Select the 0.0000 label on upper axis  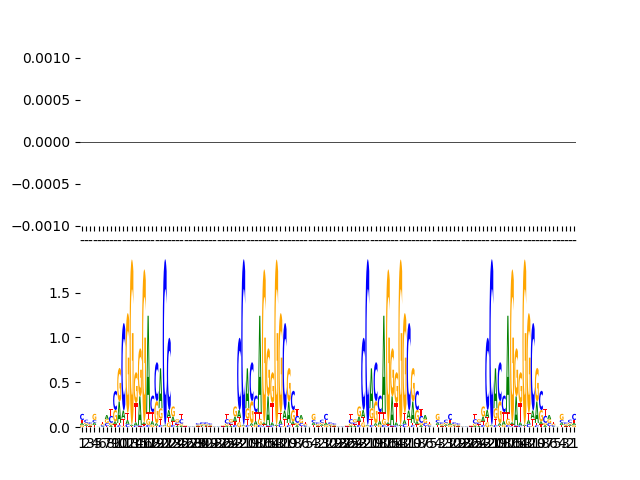[x=46, y=142]
